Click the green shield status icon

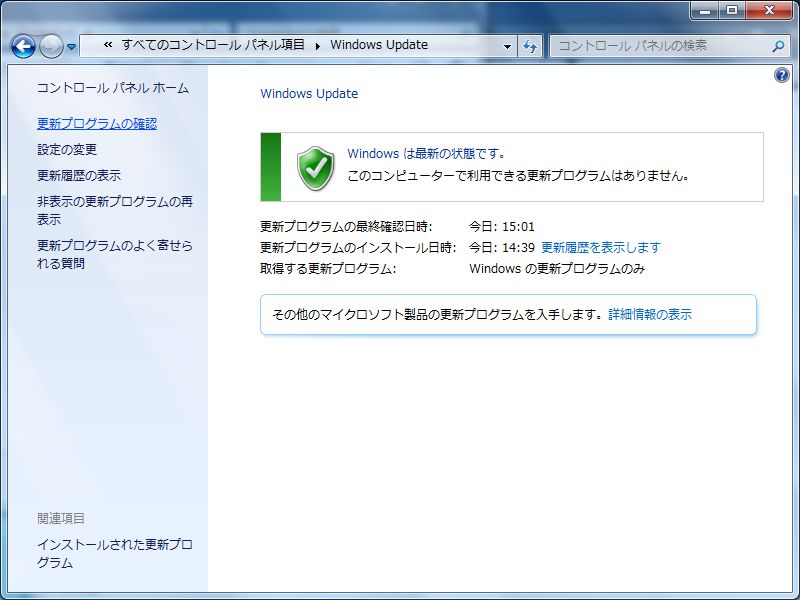click(x=316, y=168)
